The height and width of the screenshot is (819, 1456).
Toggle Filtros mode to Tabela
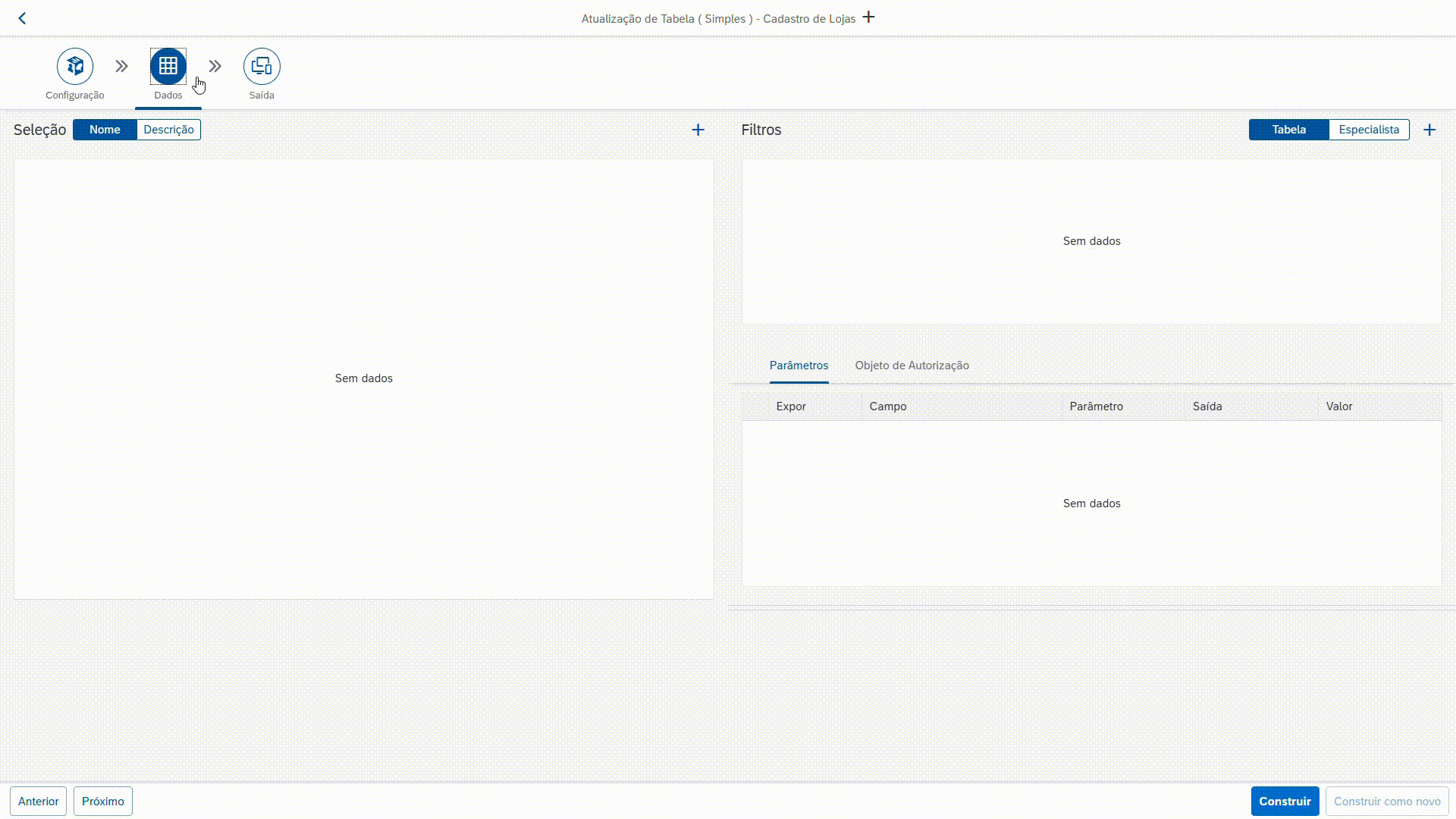(1288, 130)
